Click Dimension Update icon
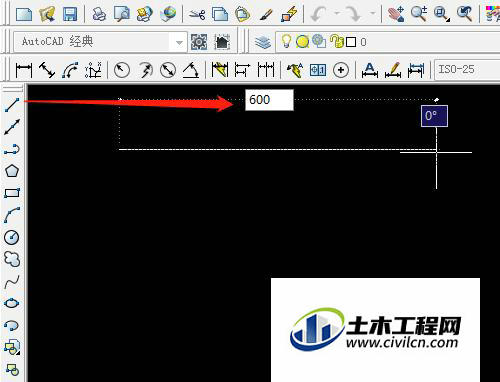The height and width of the screenshot is (382, 500). pyautogui.click(x=416, y=70)
